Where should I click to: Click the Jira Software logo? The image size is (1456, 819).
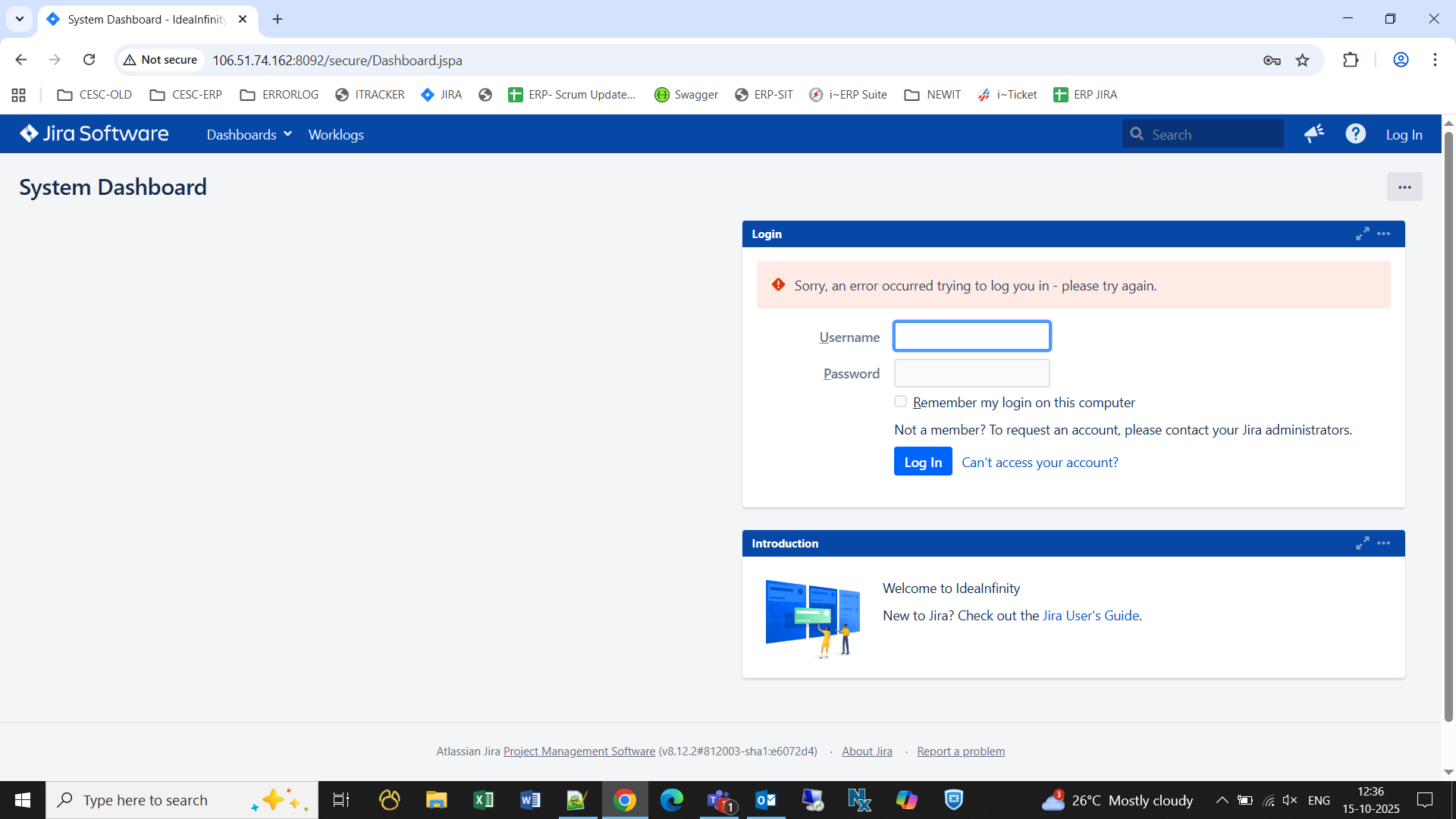pyautogui.click(x=94, y=134)
